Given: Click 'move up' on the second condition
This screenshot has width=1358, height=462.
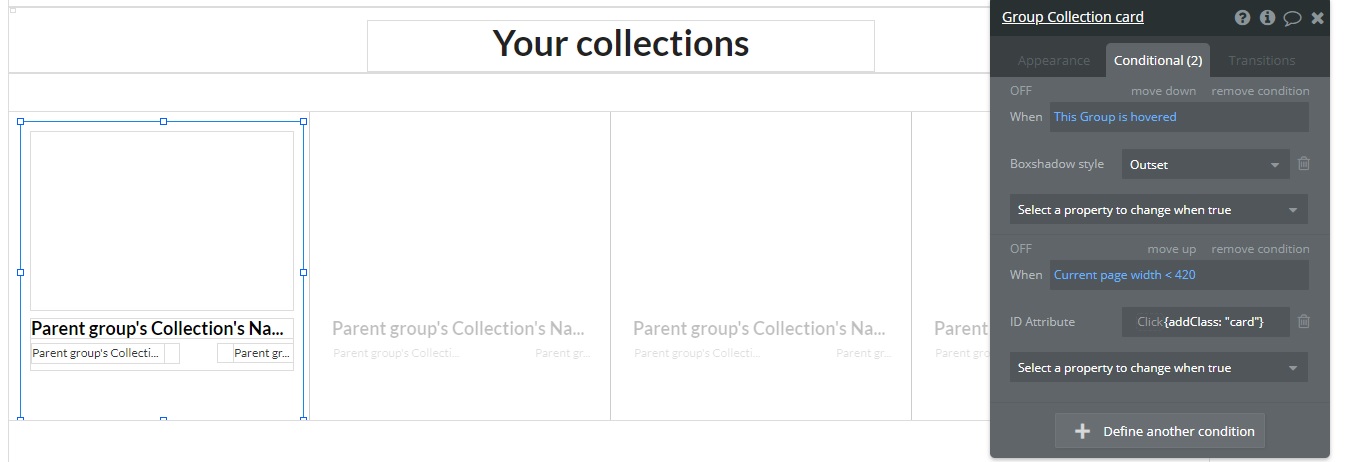Looking at the screenshot, I should [x=1171, y=249].
